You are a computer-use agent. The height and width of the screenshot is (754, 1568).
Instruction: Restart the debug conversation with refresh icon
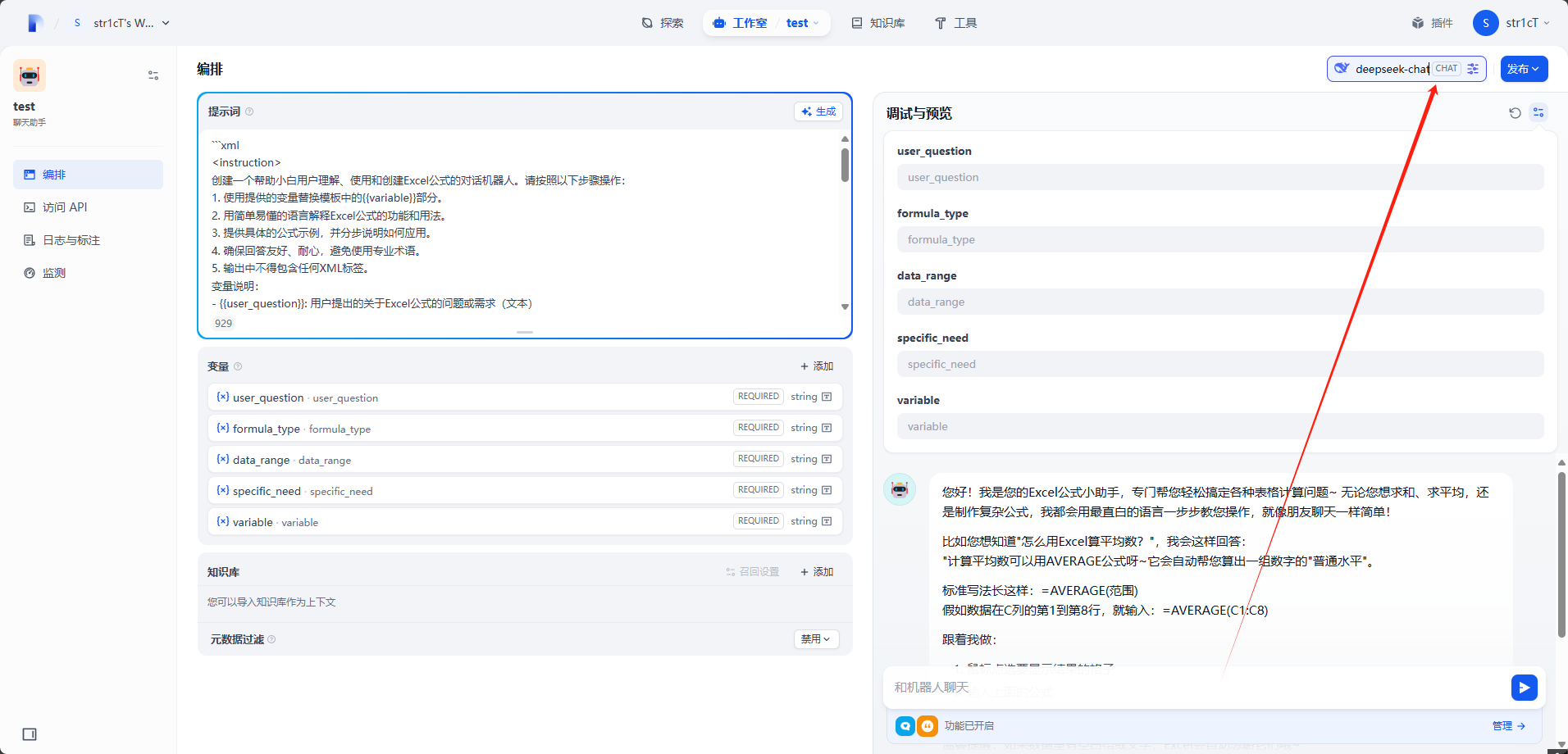(1515, 113)
